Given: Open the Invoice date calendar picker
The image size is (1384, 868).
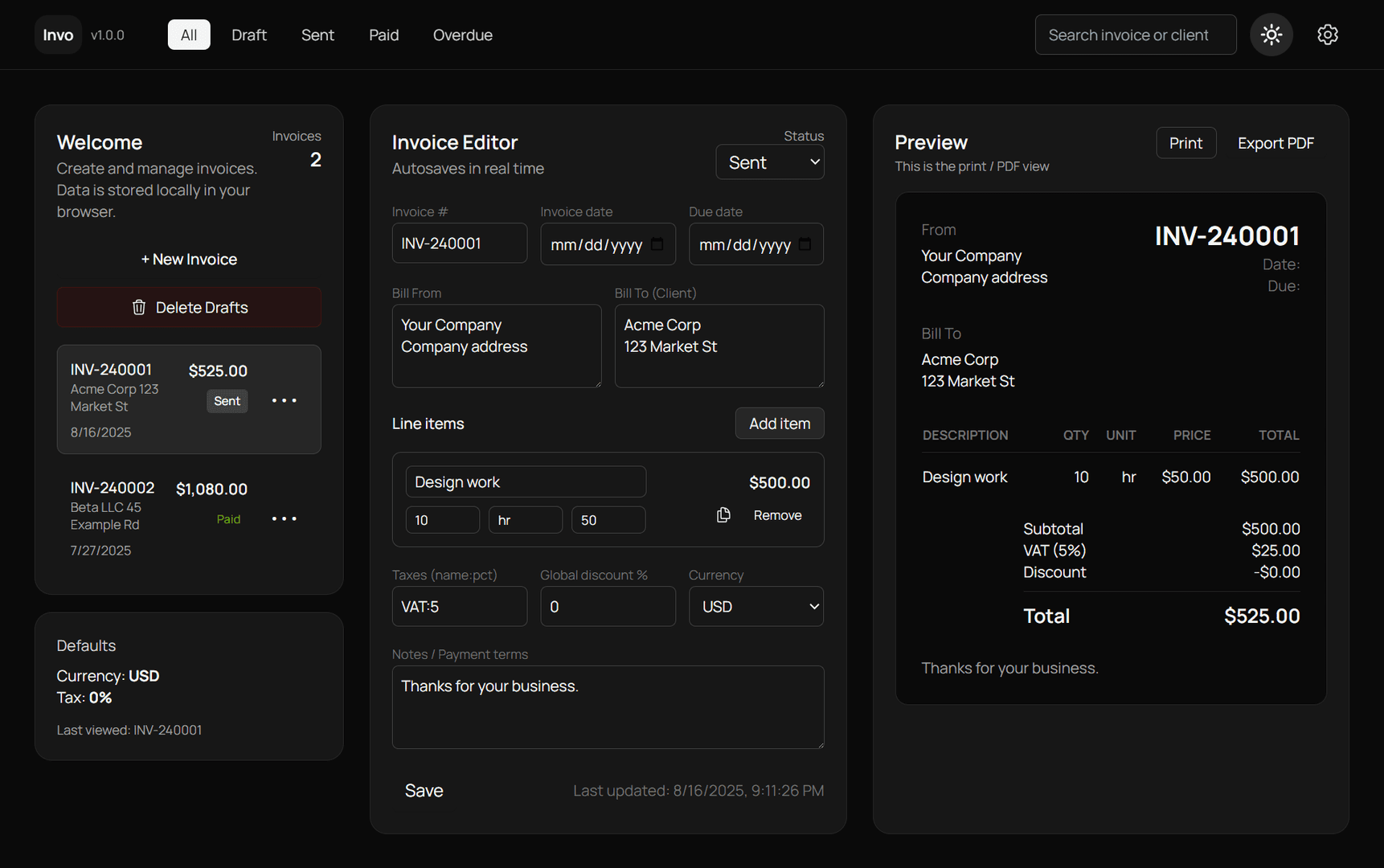Looking at the screenshot, I should [657, 244].
